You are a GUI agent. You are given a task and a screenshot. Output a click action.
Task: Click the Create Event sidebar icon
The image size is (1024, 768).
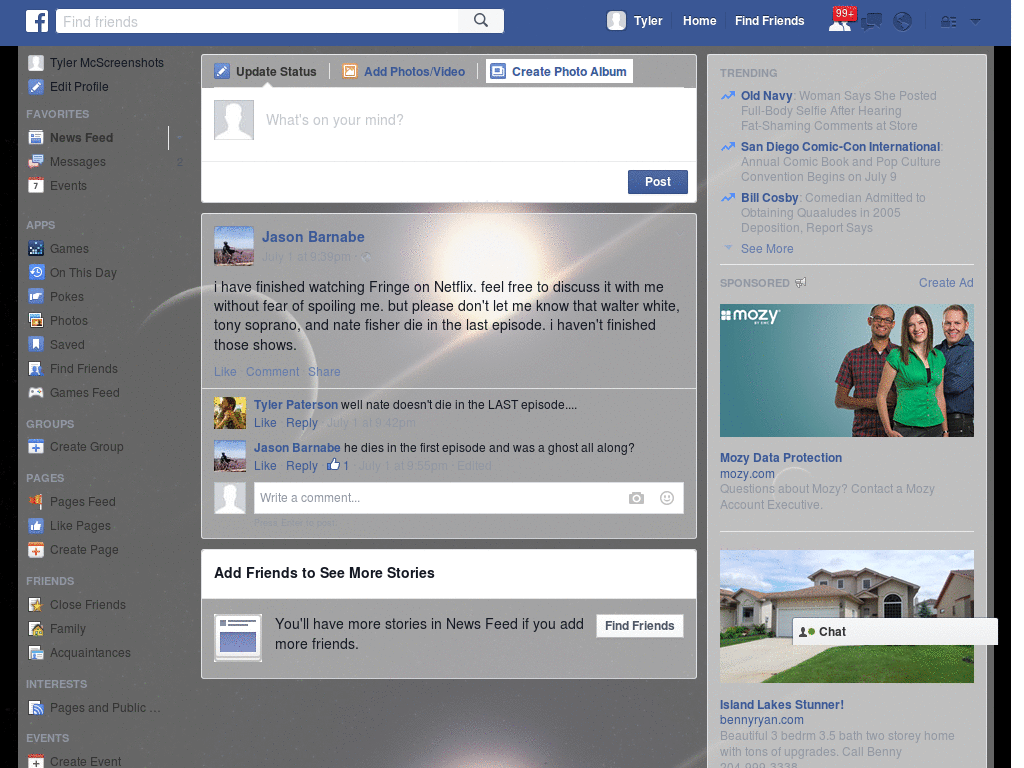pos(36,761)
